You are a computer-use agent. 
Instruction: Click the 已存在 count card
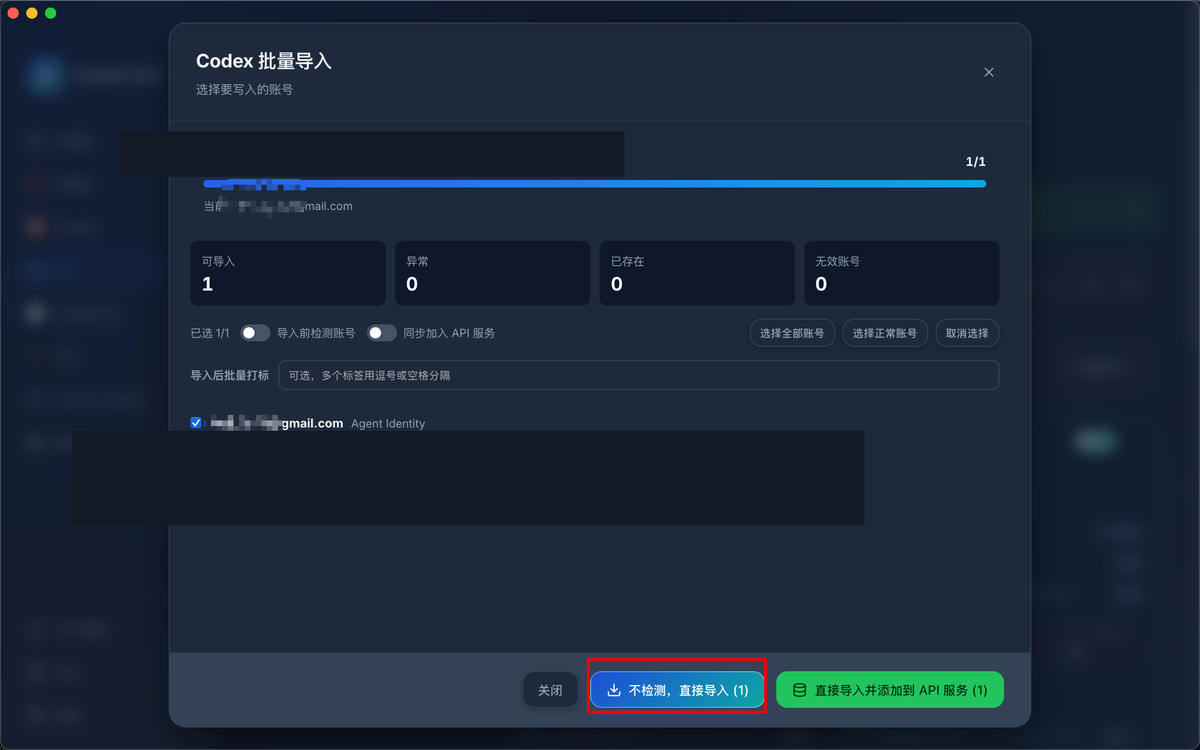coord(697,273)
